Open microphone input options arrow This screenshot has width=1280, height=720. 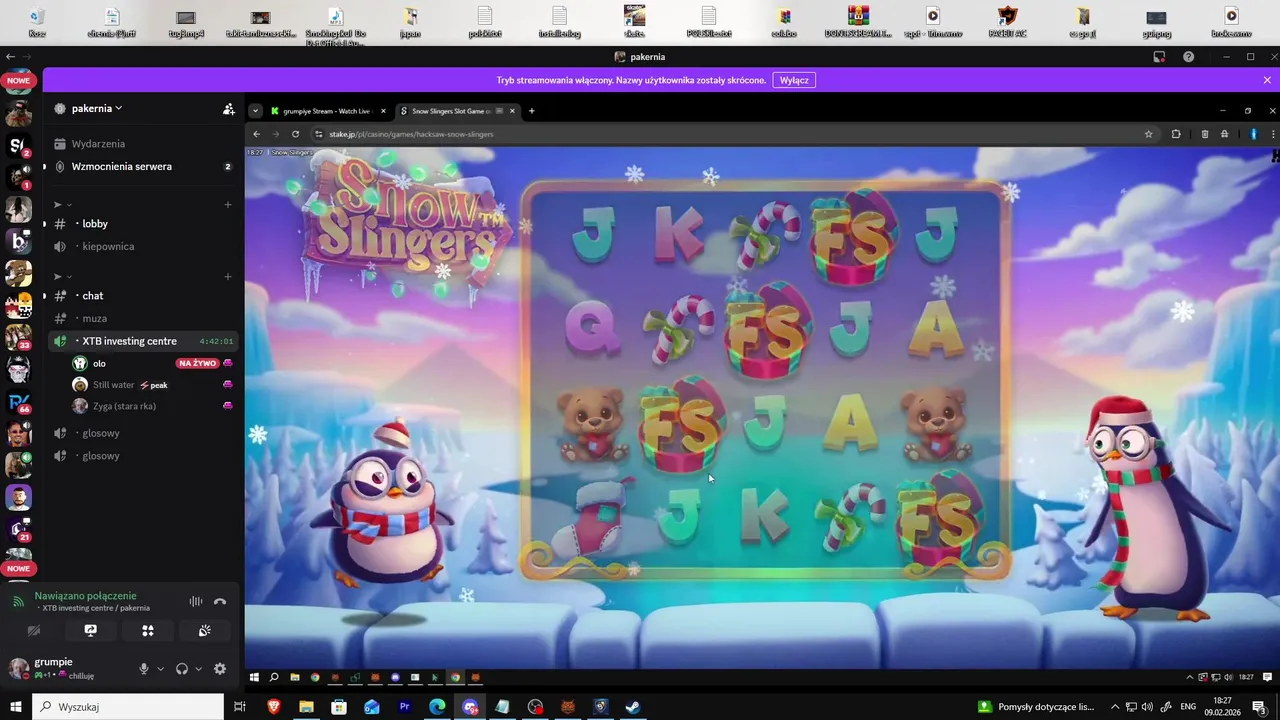click(160, 669)
